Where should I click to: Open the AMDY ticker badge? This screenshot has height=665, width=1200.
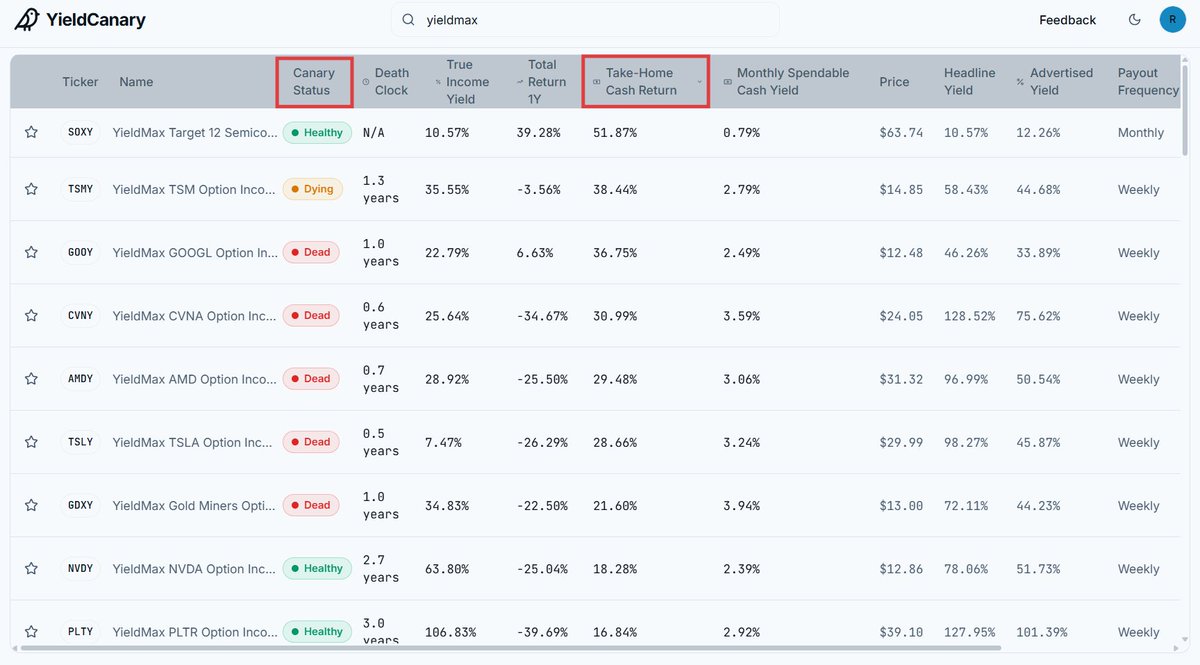(x=81, y=378)
